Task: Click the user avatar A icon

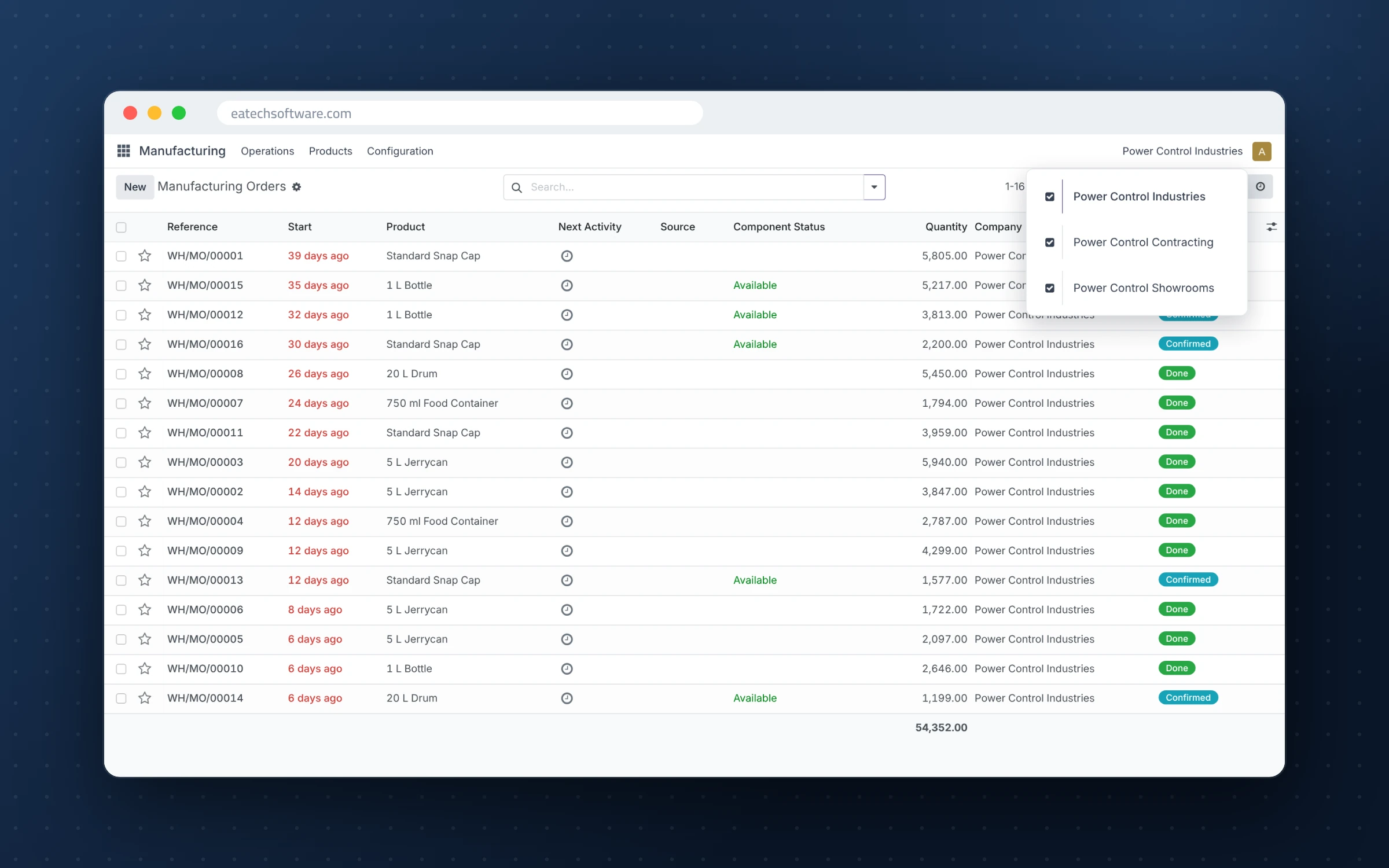Action: pyautogui.click(x=1262, y=152)
